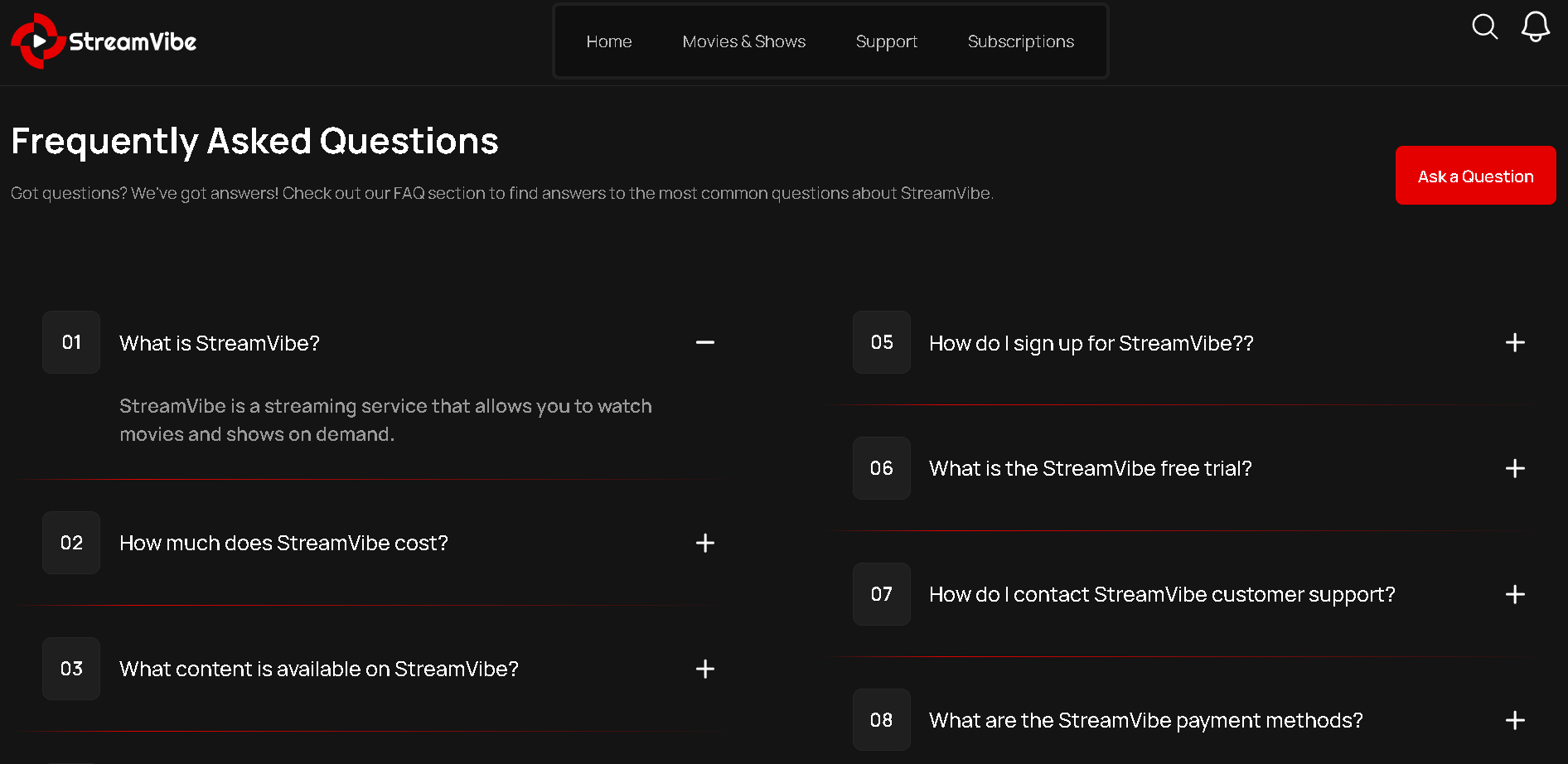1568x764 pixels.
Task: Click the StreamVibe brand name text
Action: coord(133,41)
